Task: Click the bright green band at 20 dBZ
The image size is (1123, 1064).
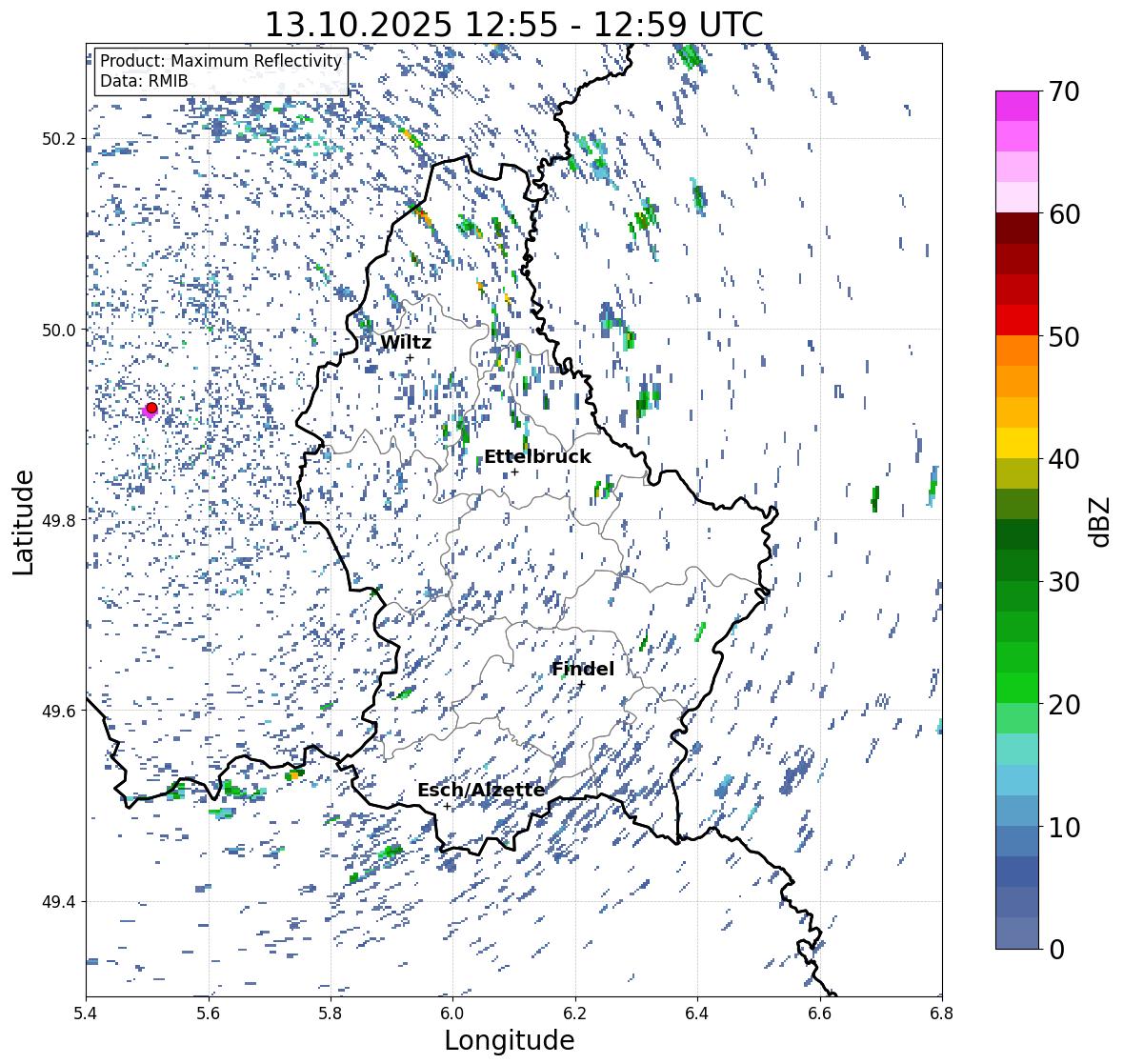Action: coord(1017,688)
